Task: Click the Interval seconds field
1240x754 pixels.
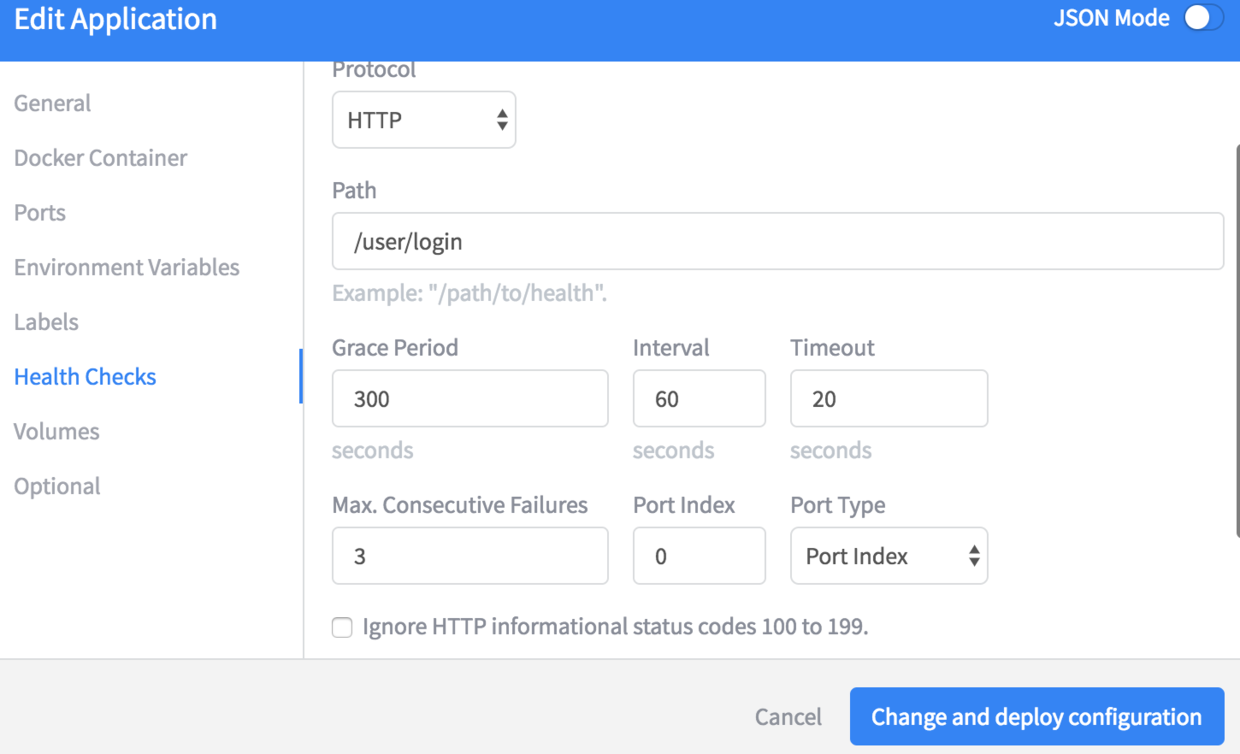Action: tap(699, 399)
